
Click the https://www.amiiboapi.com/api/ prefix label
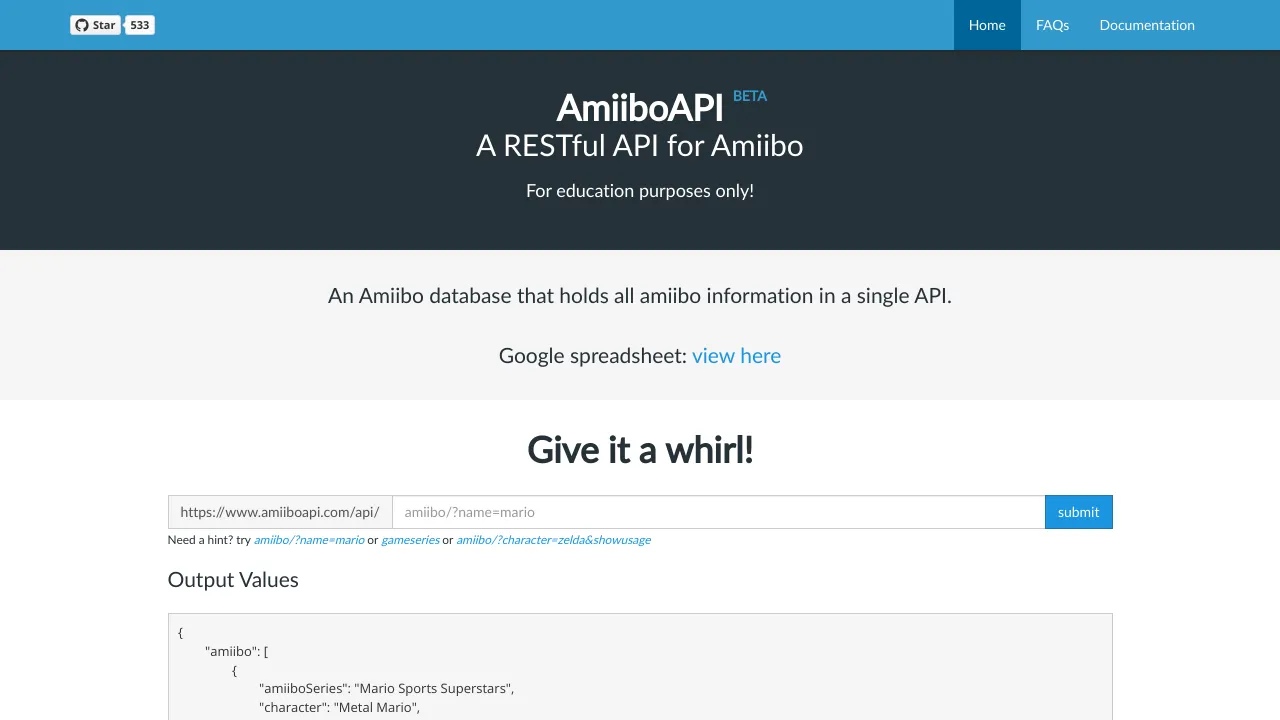click(280, 512)
